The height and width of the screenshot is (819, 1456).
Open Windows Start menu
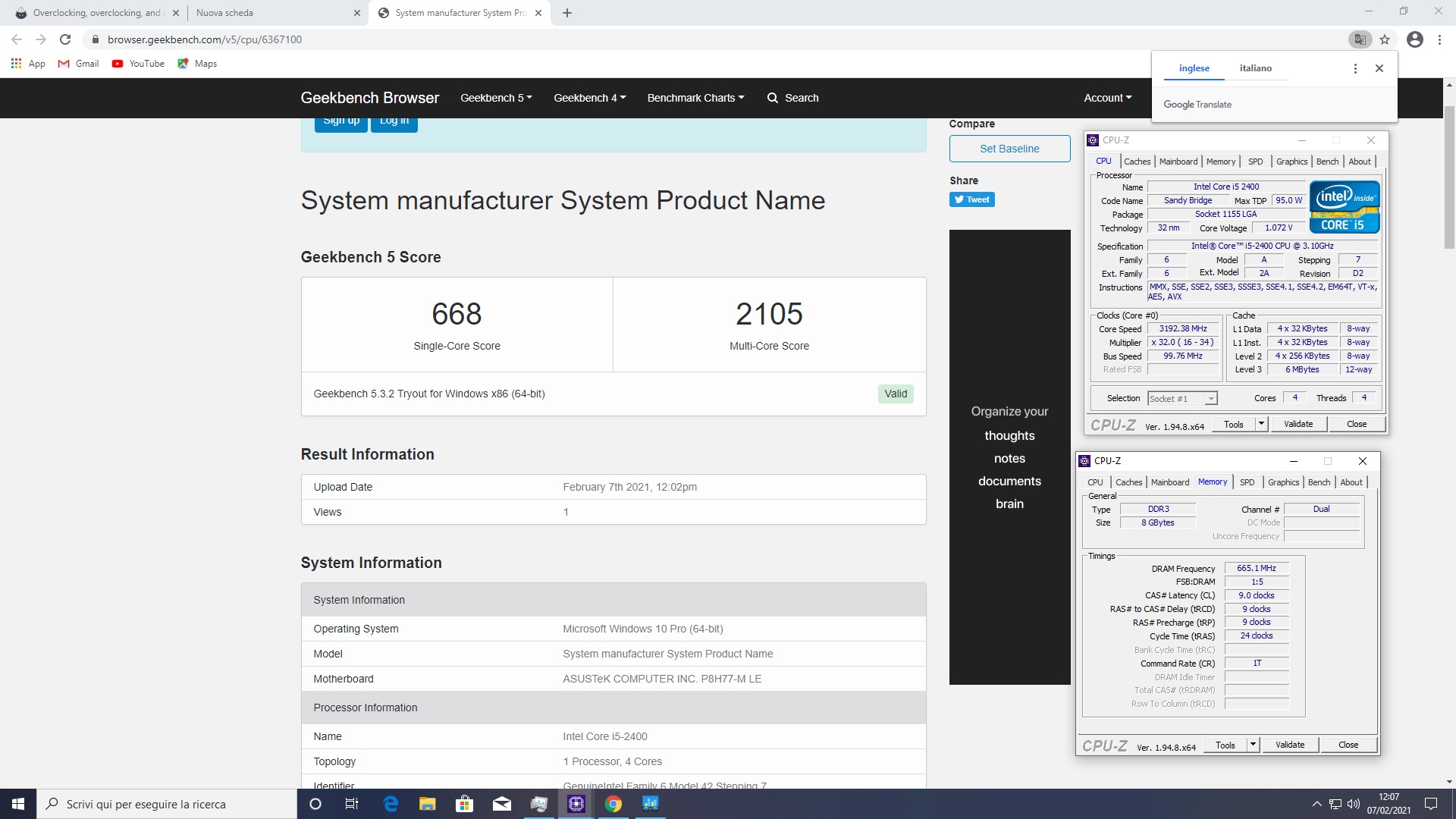tap(18, 804)
